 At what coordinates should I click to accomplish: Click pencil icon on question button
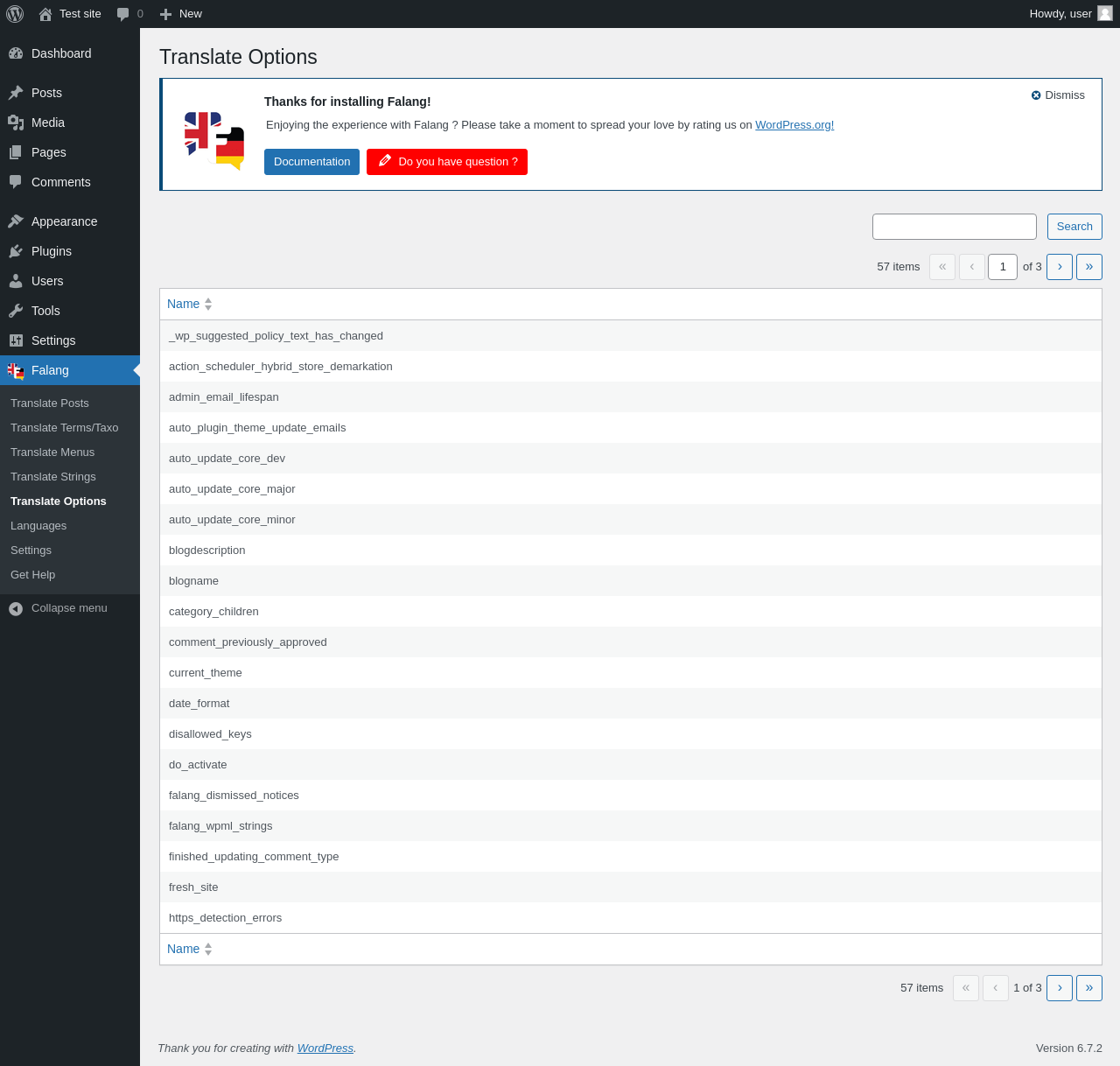385,161
